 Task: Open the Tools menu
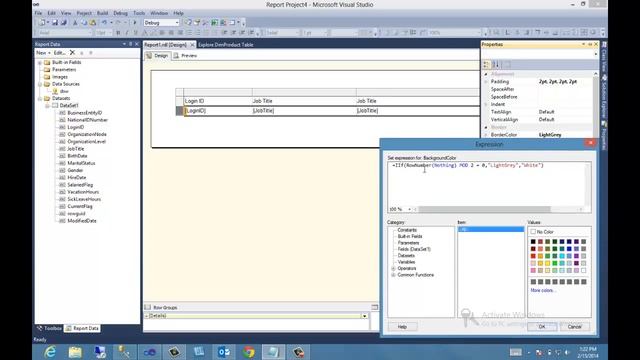pos(139,13)
